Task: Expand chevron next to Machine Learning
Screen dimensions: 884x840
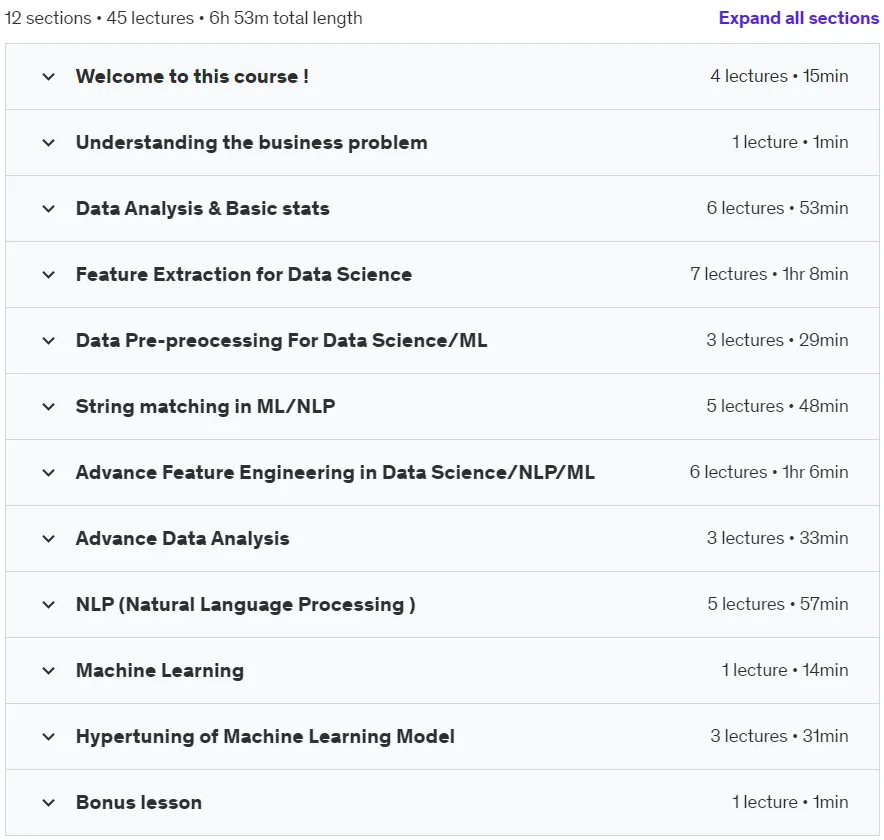Action: click(49, 670)
